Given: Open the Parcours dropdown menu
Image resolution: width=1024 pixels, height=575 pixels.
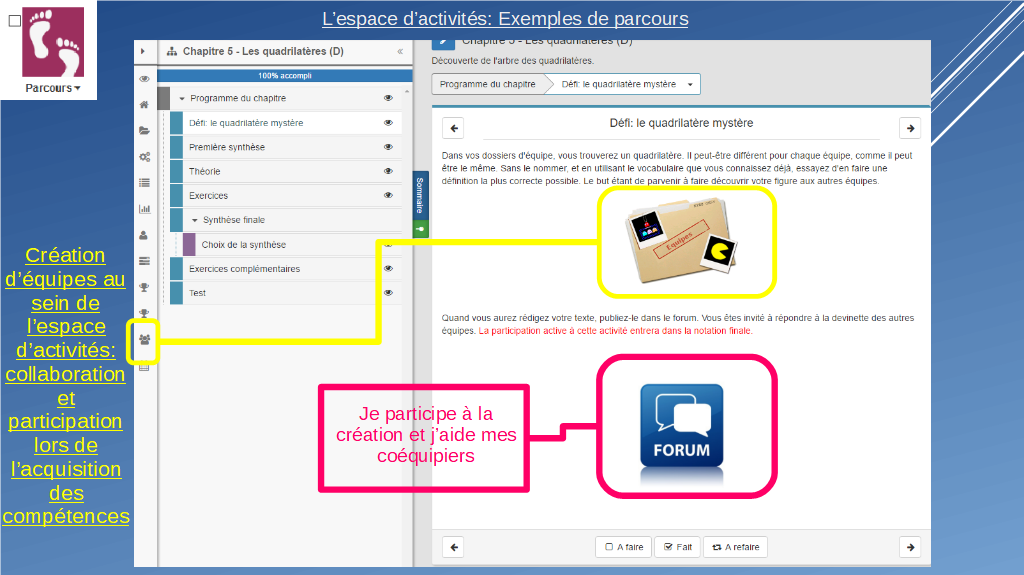Looking at the screenshot, I should click(53, 88).
